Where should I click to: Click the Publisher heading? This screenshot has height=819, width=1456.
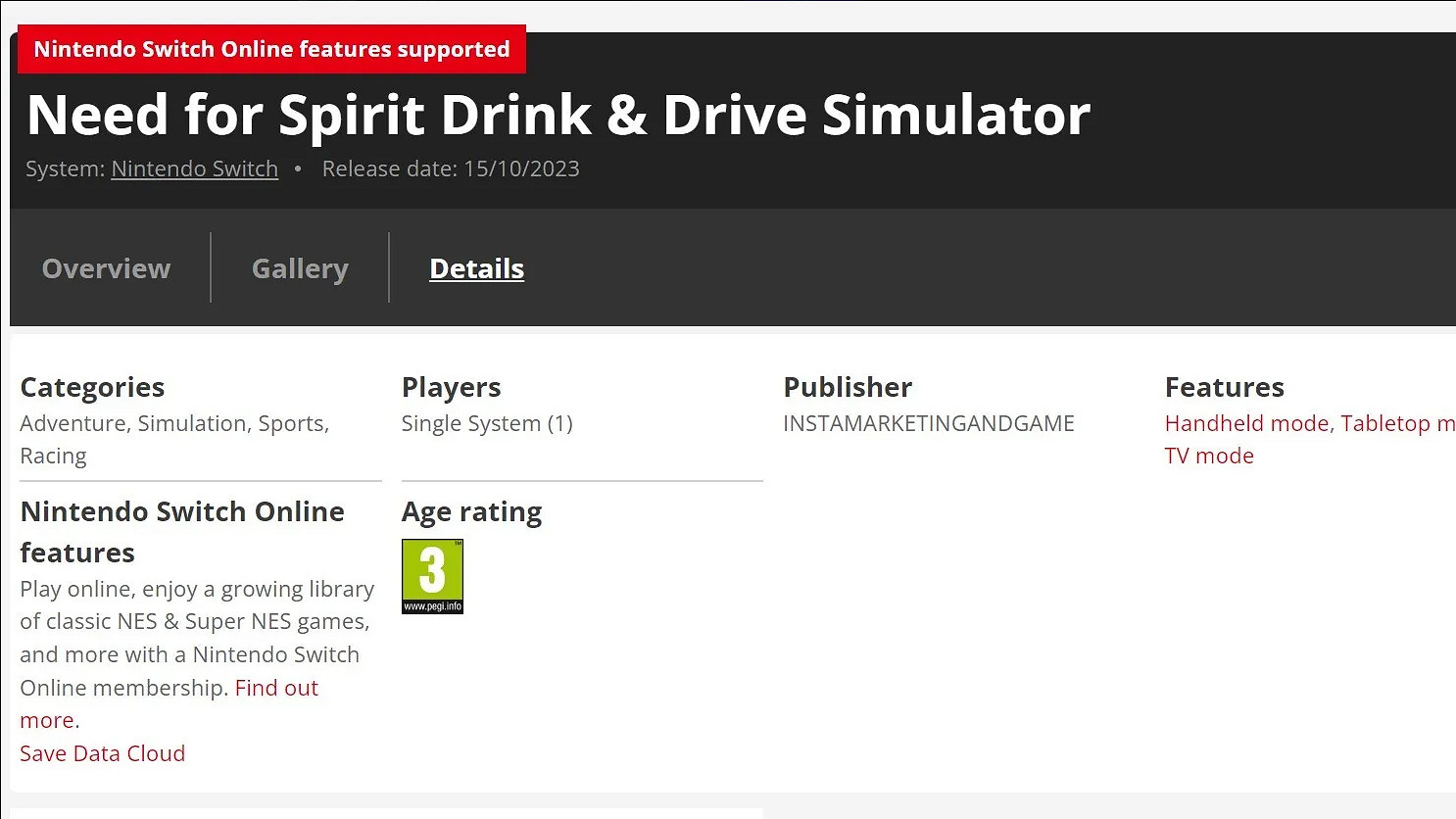(x=847, y=387)
